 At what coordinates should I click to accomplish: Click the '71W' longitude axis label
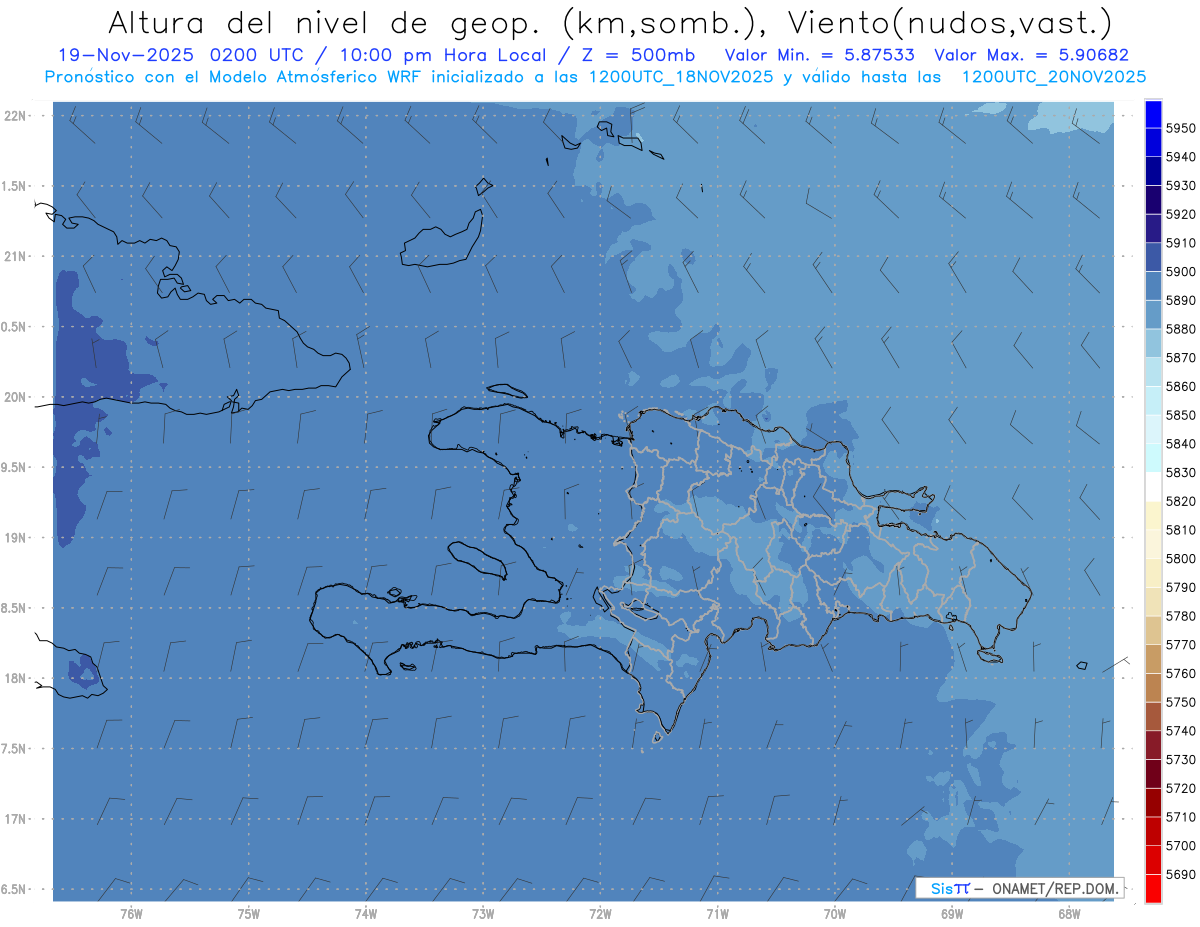coord(717,913)
